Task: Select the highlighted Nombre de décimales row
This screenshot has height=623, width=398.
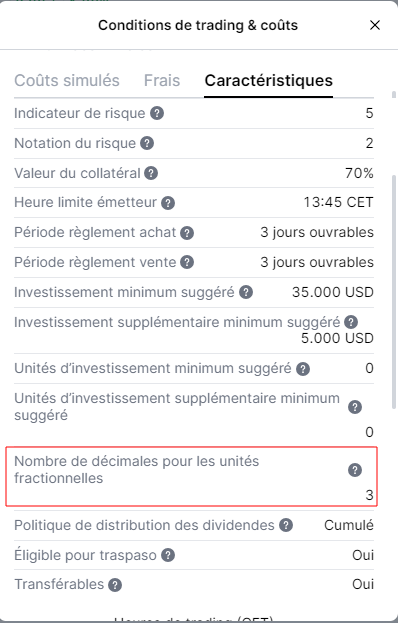Action: pos(191,476)
